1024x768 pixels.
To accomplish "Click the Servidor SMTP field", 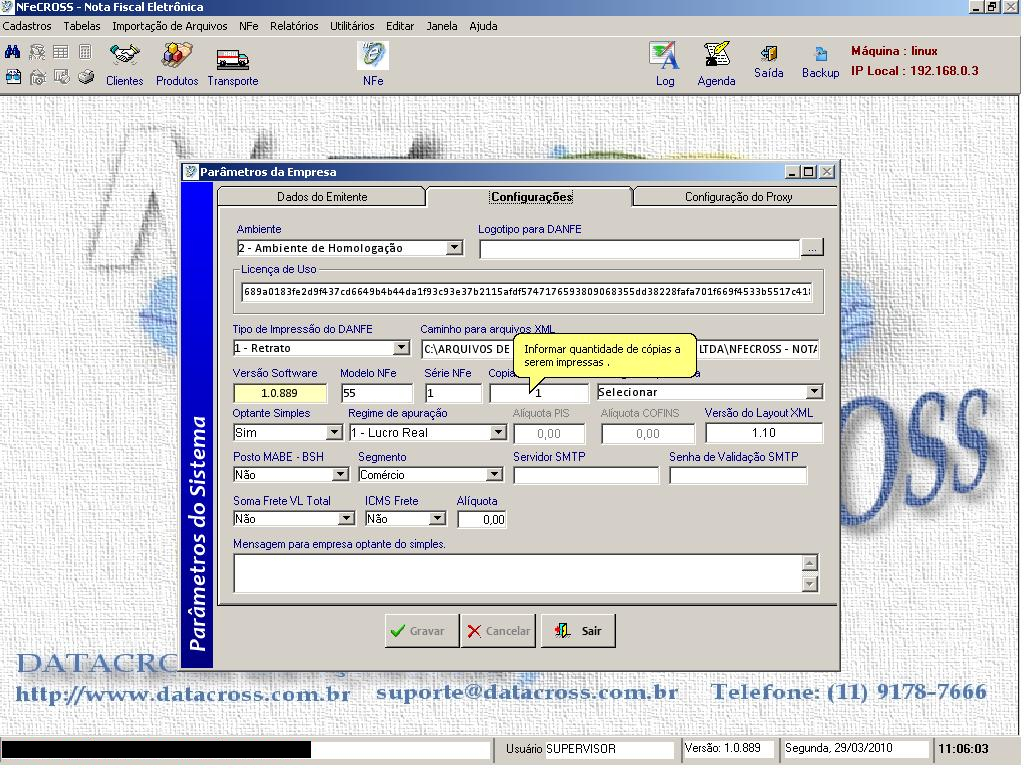I will pyautogui.click(x=586, y=475).
